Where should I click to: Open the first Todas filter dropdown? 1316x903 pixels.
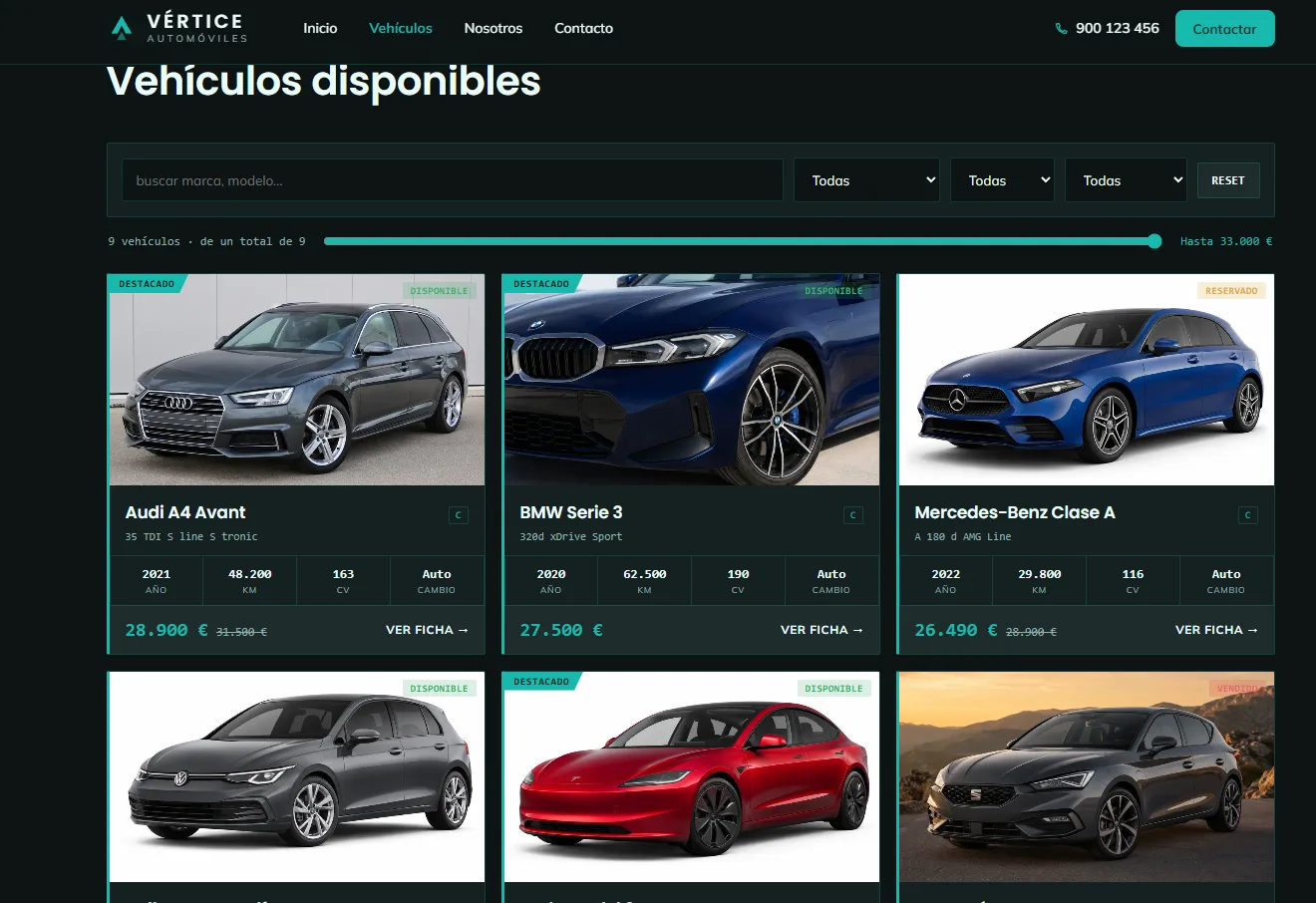(x=866, y=180)
